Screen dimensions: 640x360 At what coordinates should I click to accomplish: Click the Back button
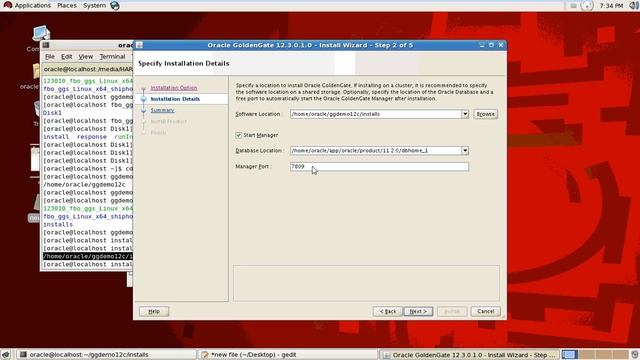[x=387, y=311]
